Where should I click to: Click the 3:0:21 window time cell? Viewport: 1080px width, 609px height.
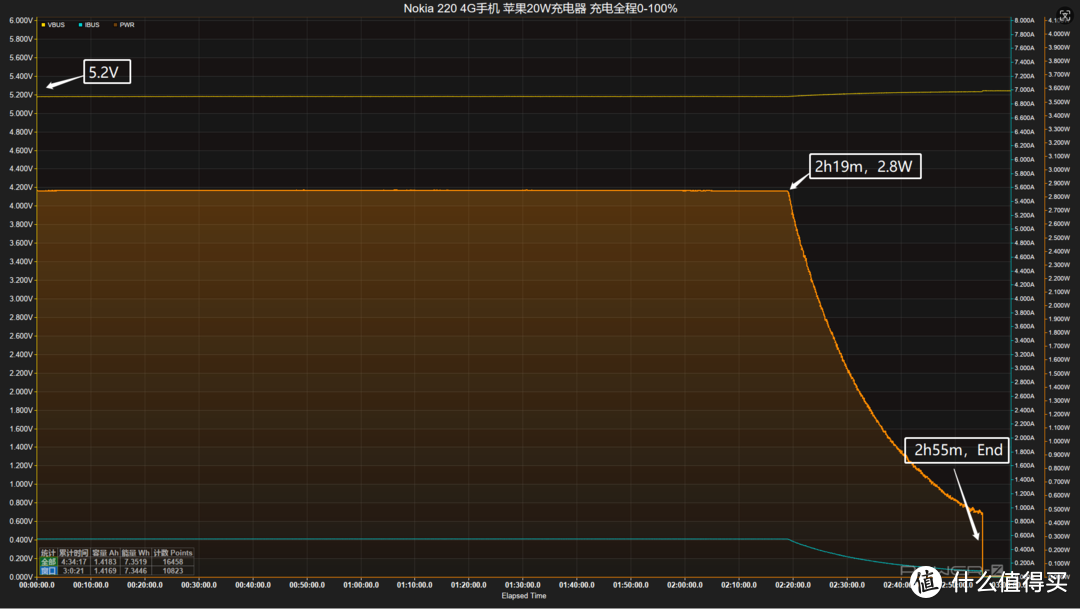(x=74, y=571)
